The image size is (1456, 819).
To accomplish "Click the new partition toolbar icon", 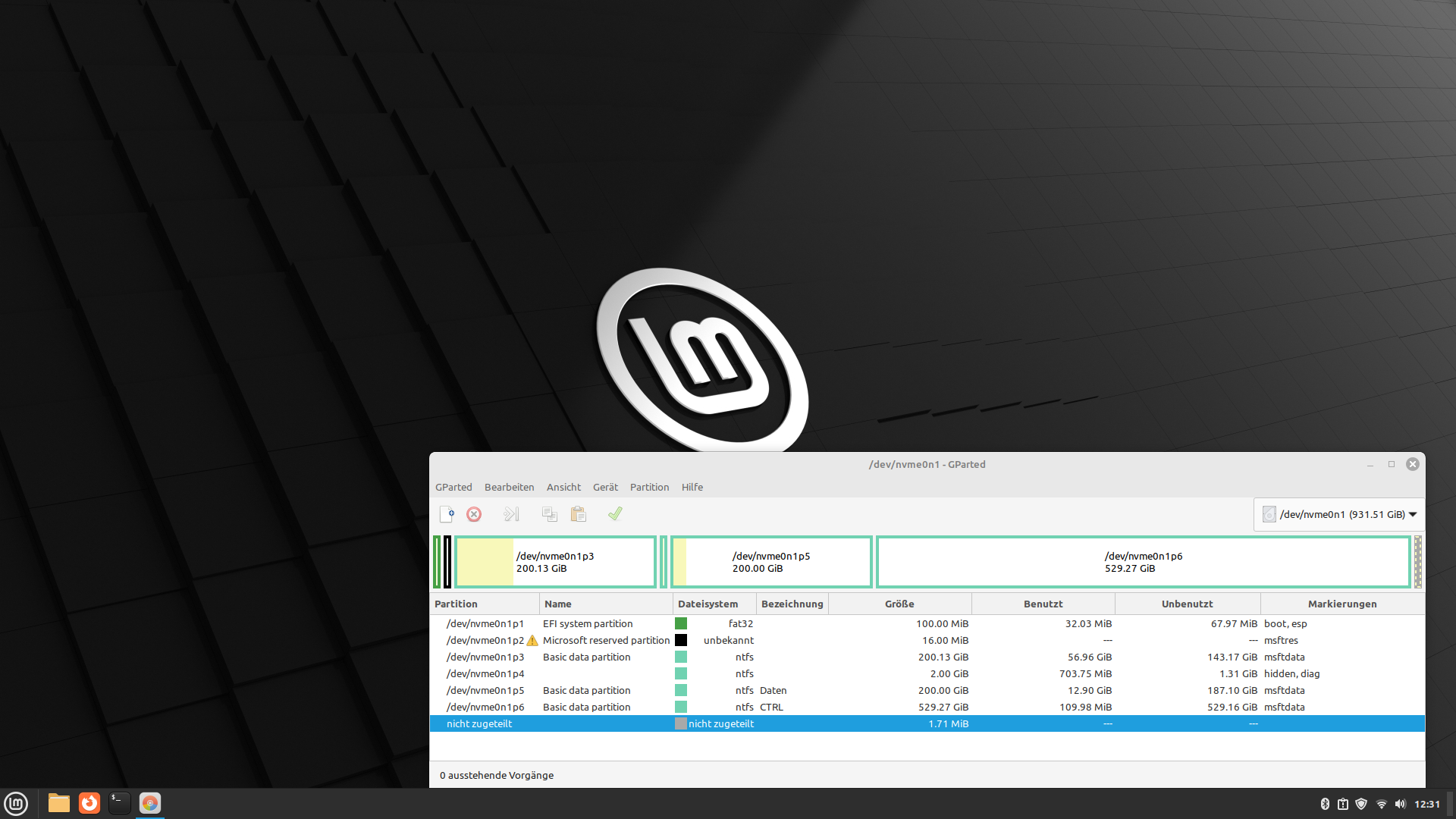I will (447, 514).
